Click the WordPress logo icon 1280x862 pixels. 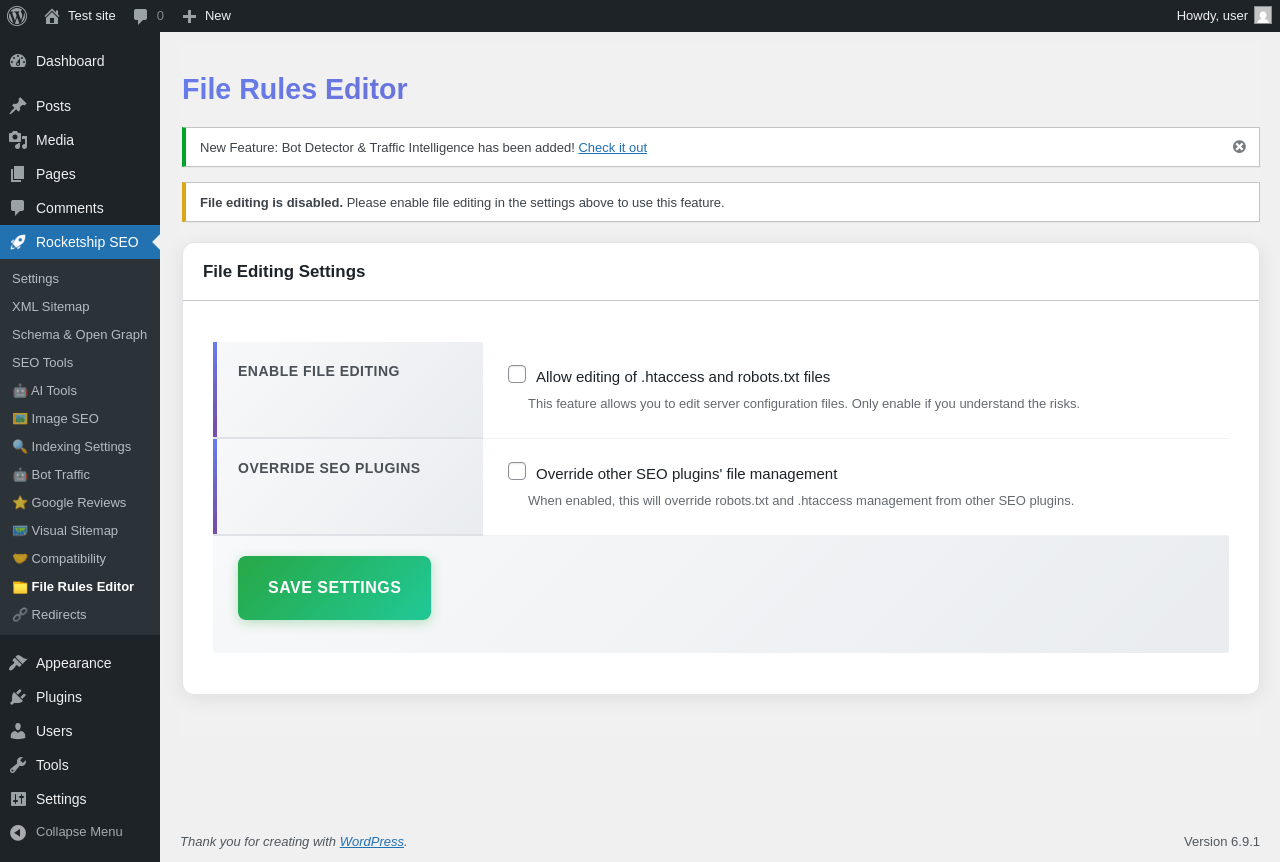17,16
